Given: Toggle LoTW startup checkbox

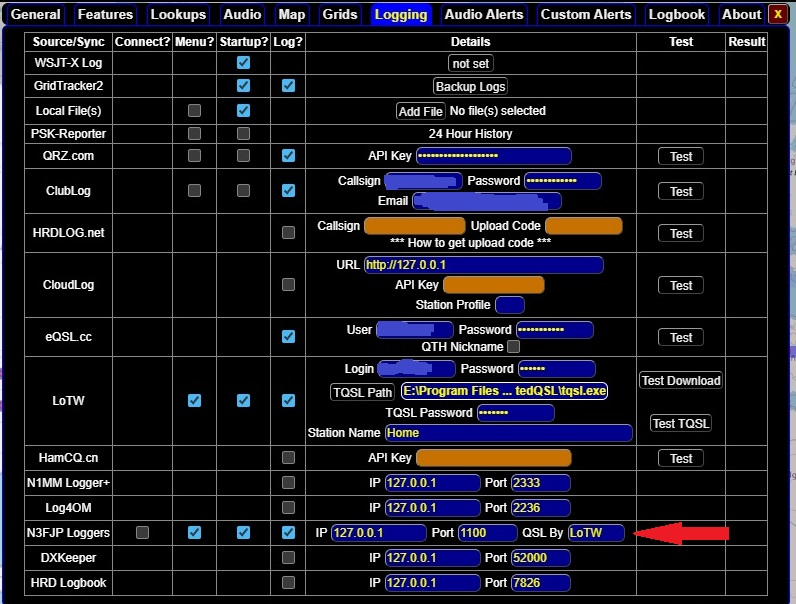Looking at the screenshot, I should pos(243,400).
